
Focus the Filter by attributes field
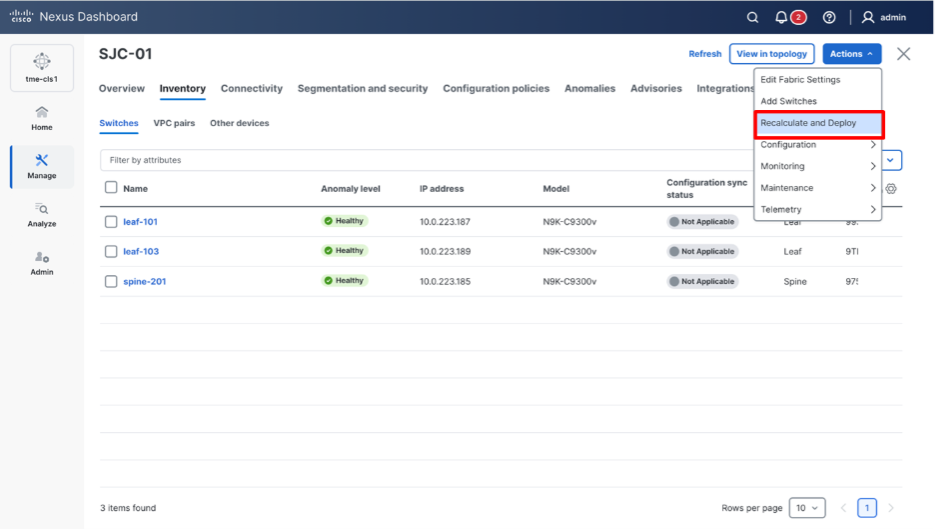click(x=427, y=160)
